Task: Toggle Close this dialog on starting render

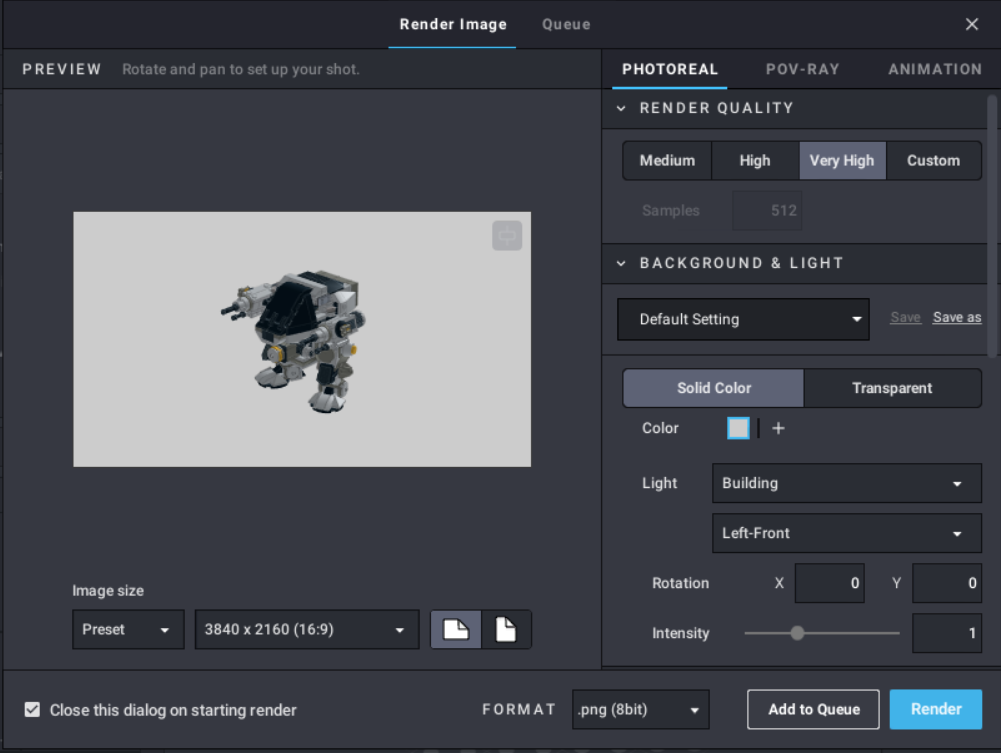Action: pyautogui.click(x=32, y=710)
